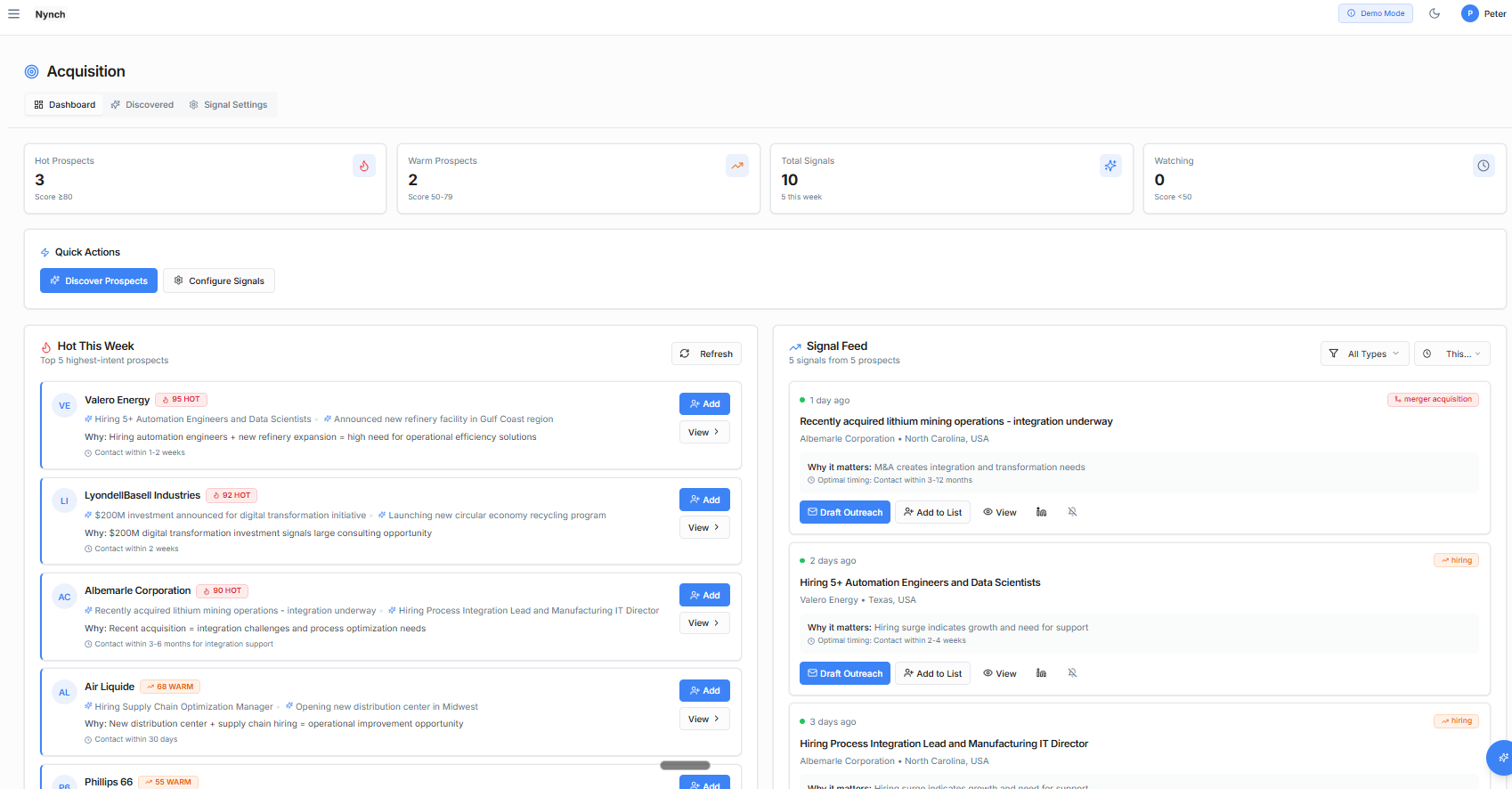
Task: Open the All Types filter dropdown
Action: (x=1364, y=354)
